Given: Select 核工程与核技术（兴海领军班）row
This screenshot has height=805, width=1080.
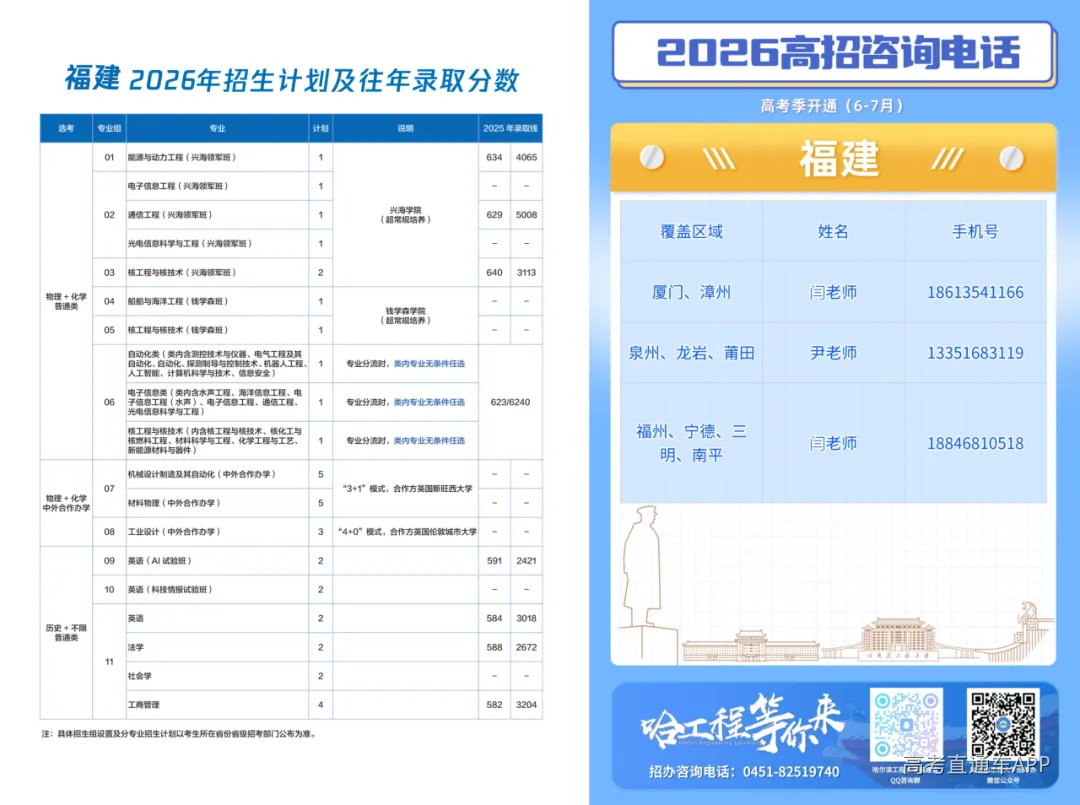Looking at the screenshot, I should tap(318, 273).
